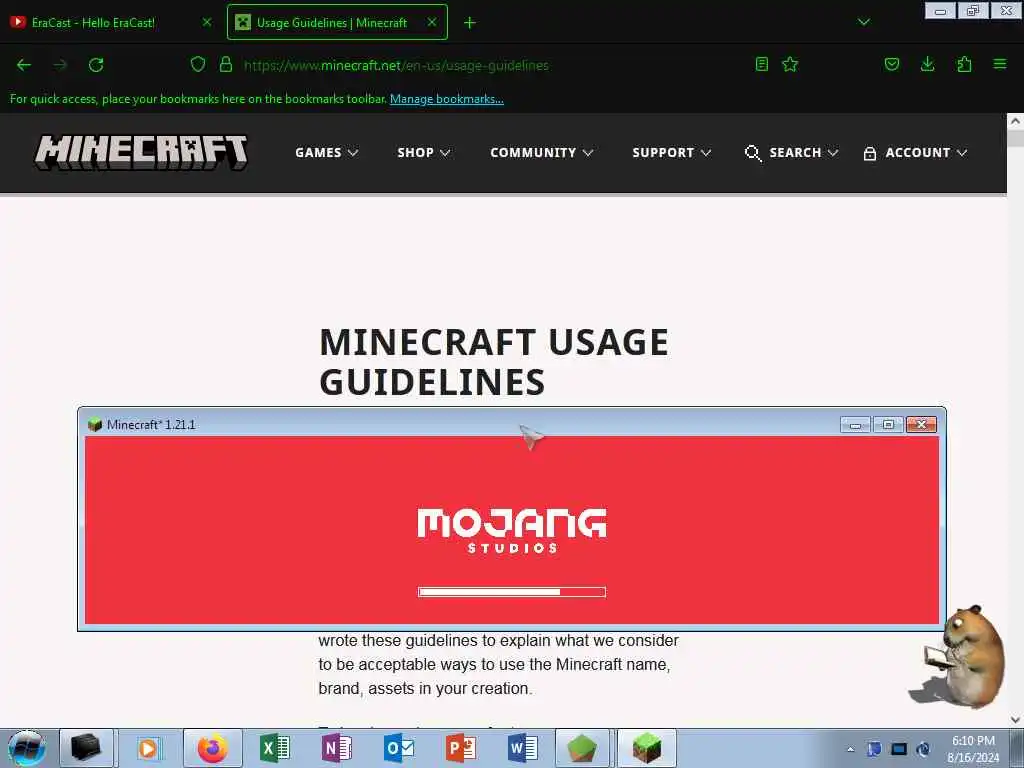This screenshot has width=1024, height=768.
Task: Click the MINECRAFT USAGE GUIDELINES heading
Action: click(494, 362)
